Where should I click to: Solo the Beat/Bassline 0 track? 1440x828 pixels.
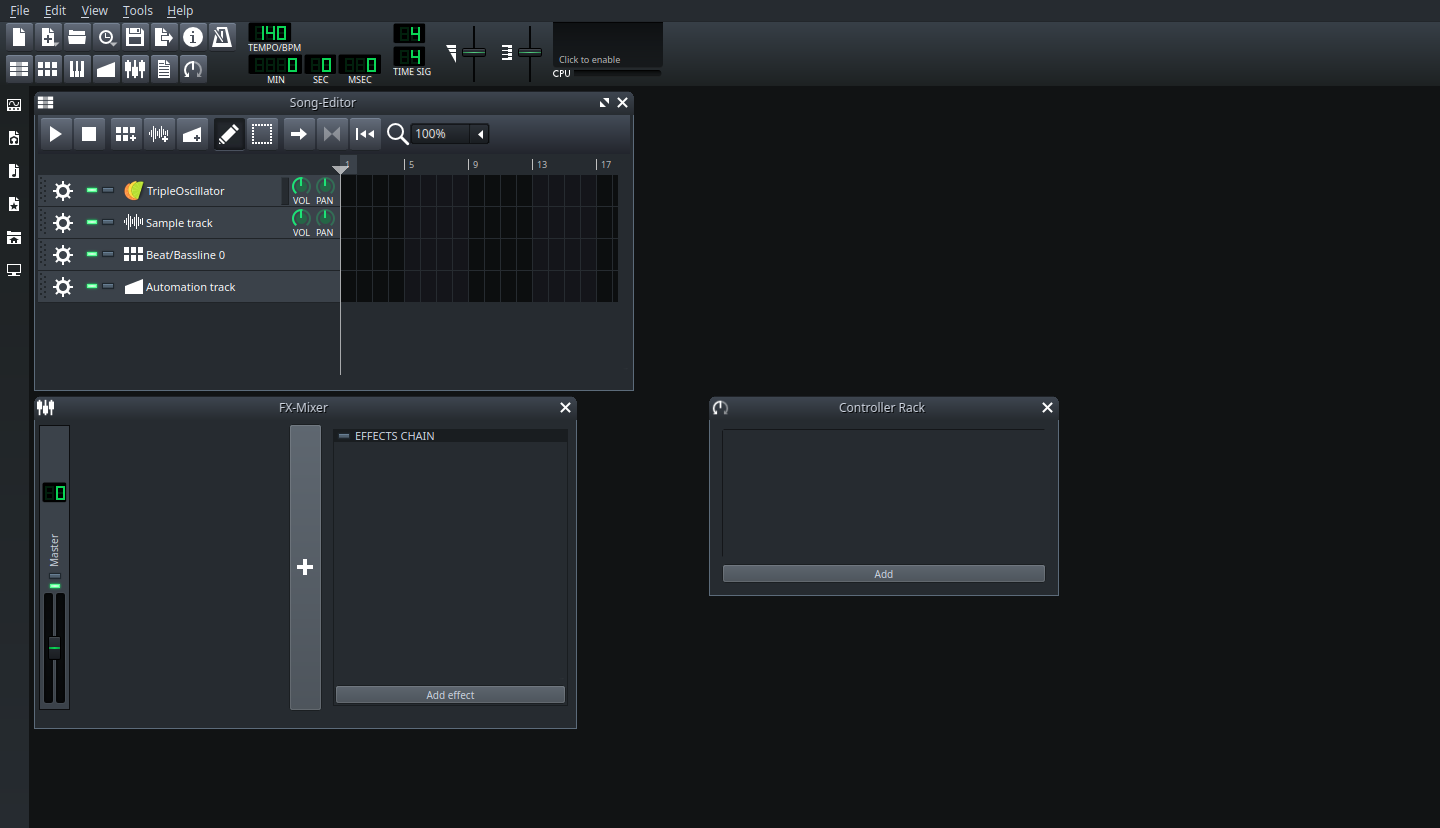(107, 254)
